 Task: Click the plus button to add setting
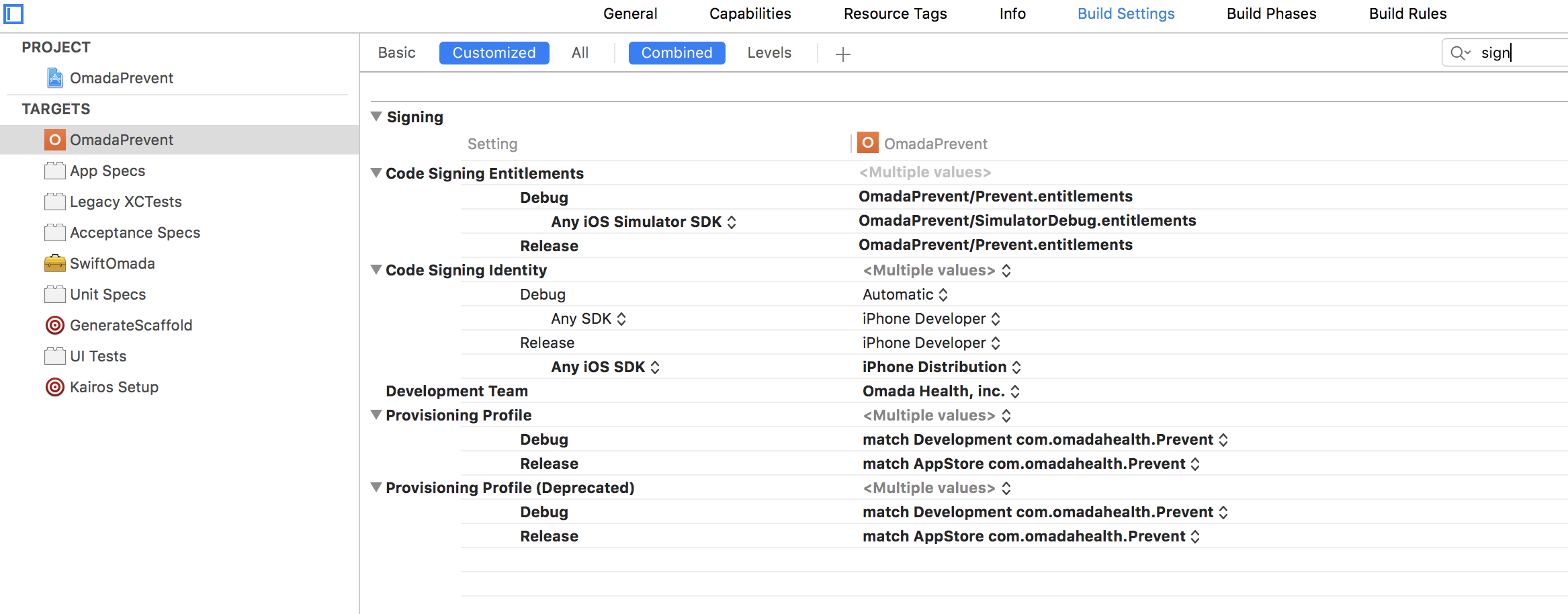(842, 52)
